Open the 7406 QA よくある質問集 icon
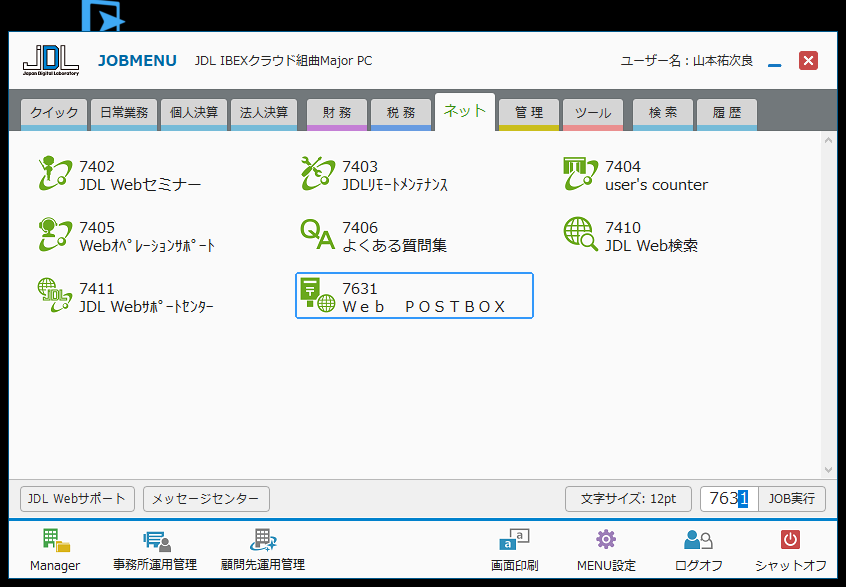Viewport: 846px width, 587px height. (318, 235)
